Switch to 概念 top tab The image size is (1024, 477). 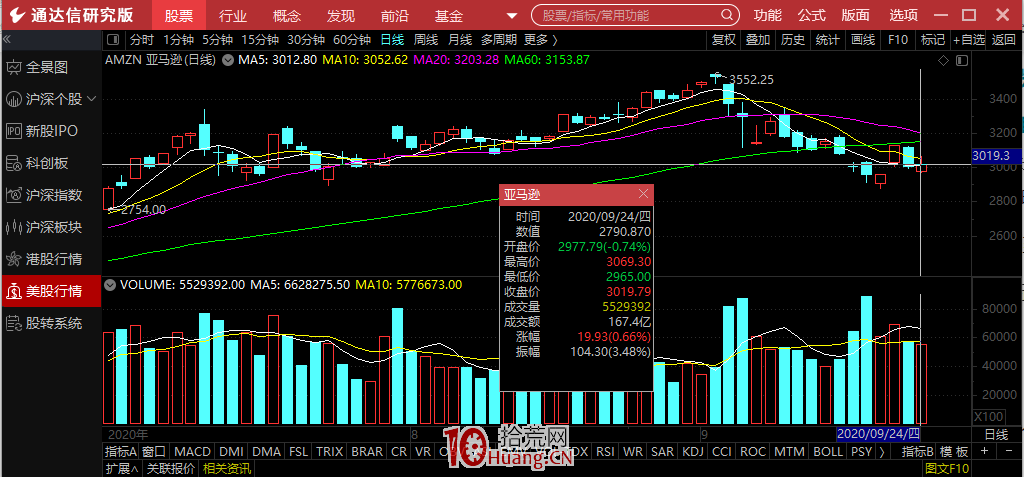tap(287, 16)
